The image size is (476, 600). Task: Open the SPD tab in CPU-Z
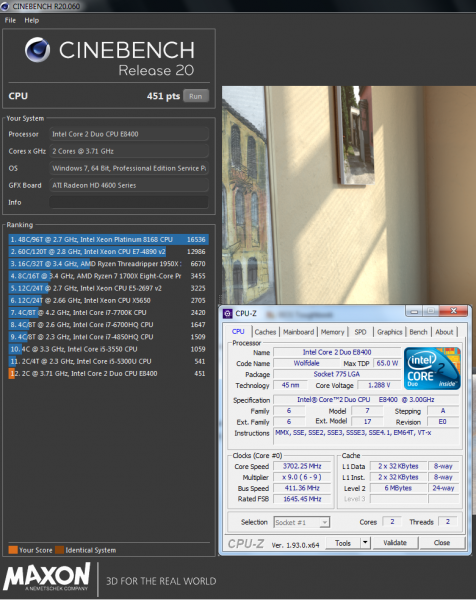(360, 332)
